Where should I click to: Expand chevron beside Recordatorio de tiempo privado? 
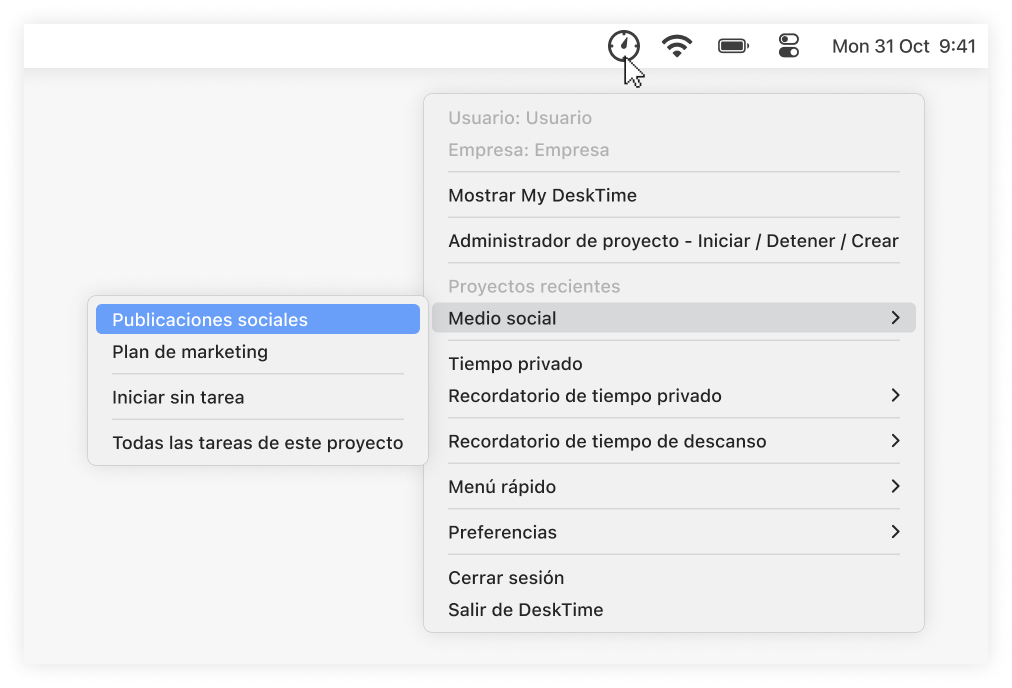coord(895,395)
